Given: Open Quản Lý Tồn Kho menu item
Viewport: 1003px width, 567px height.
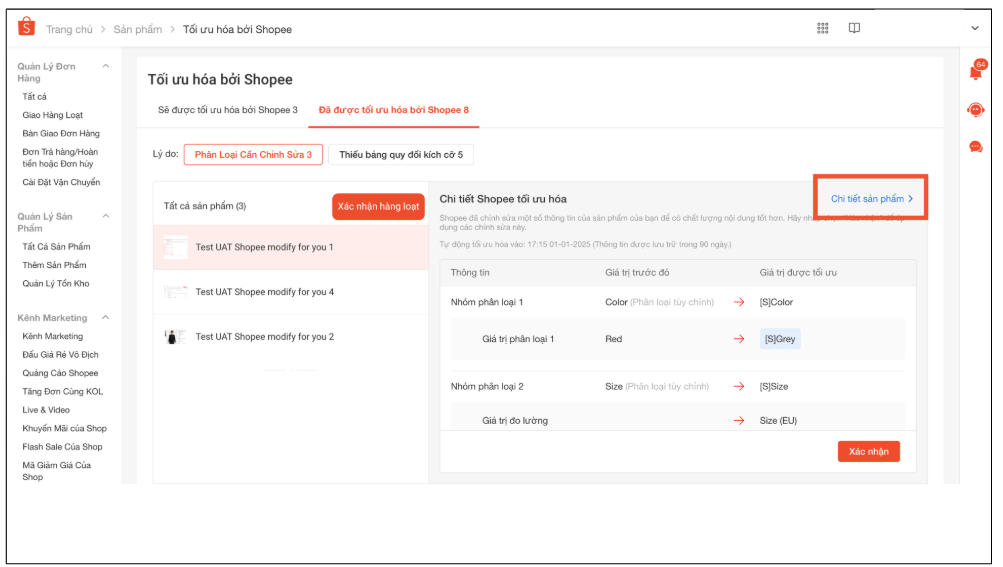Looking at the screenshot, I should click(x=56, y=284).
